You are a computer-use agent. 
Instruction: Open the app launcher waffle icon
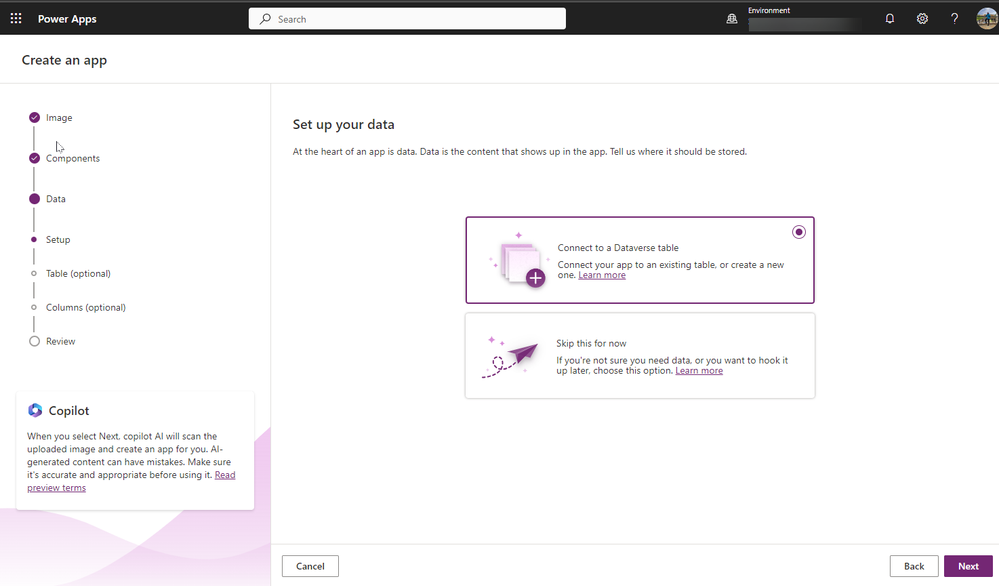[x=16, y=18]
